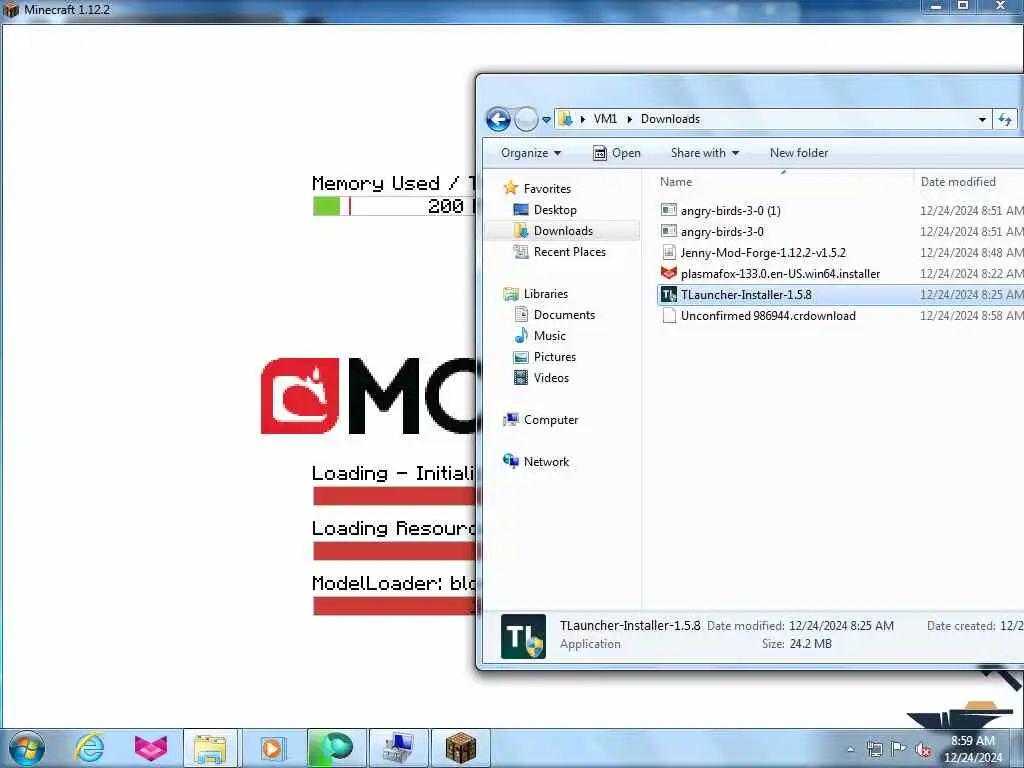Click TLauncher thumbnail in details pane
1024x768 pixels.
point(523,636)
